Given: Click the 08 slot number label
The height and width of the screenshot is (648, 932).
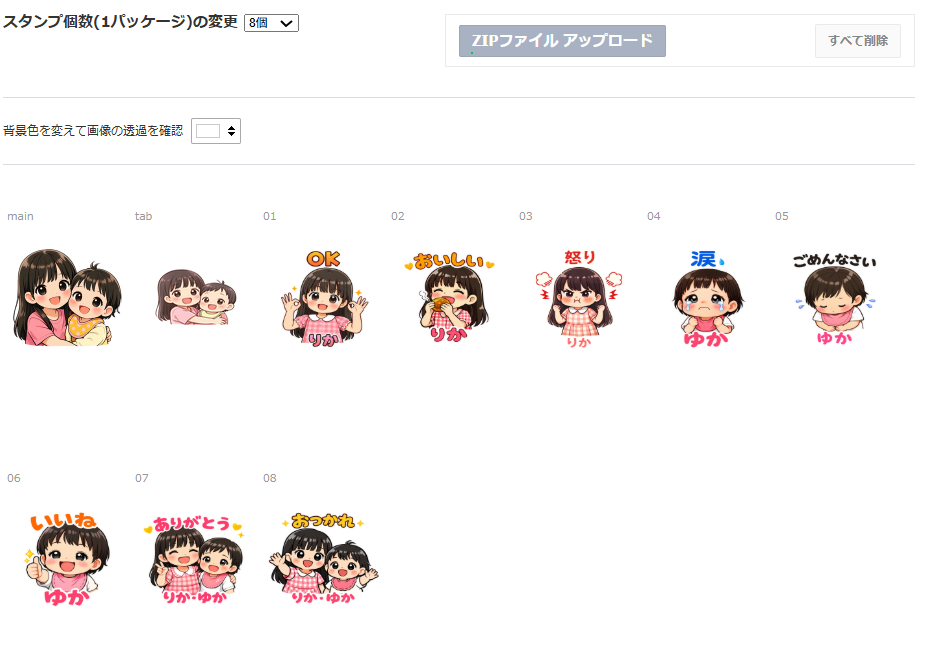Looking at the screenshot, I should (270, 478).
